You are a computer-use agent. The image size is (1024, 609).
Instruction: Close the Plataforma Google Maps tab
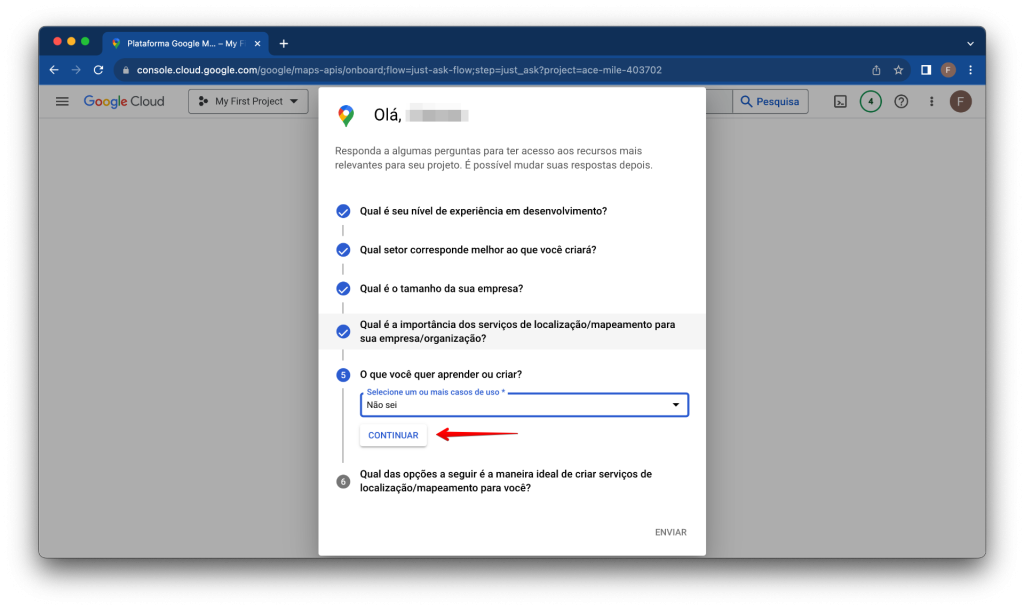click(257, 44)
